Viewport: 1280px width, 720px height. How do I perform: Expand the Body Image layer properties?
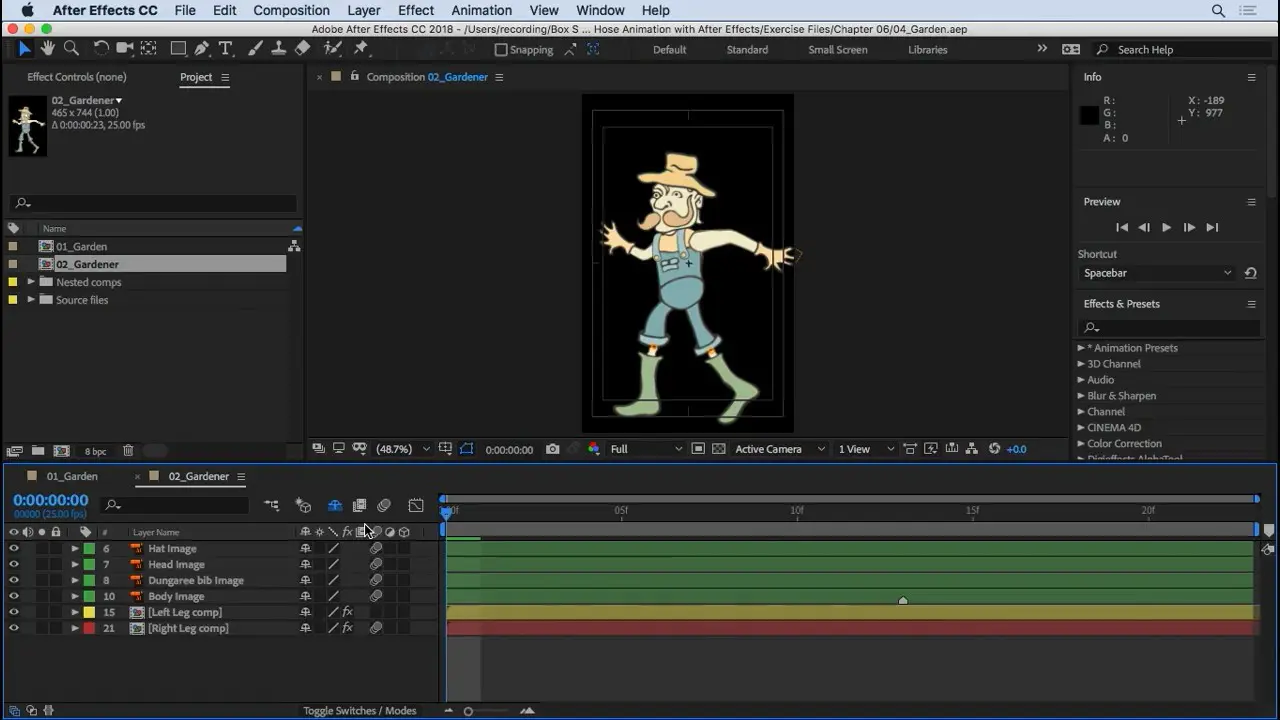tap(74, 596)
